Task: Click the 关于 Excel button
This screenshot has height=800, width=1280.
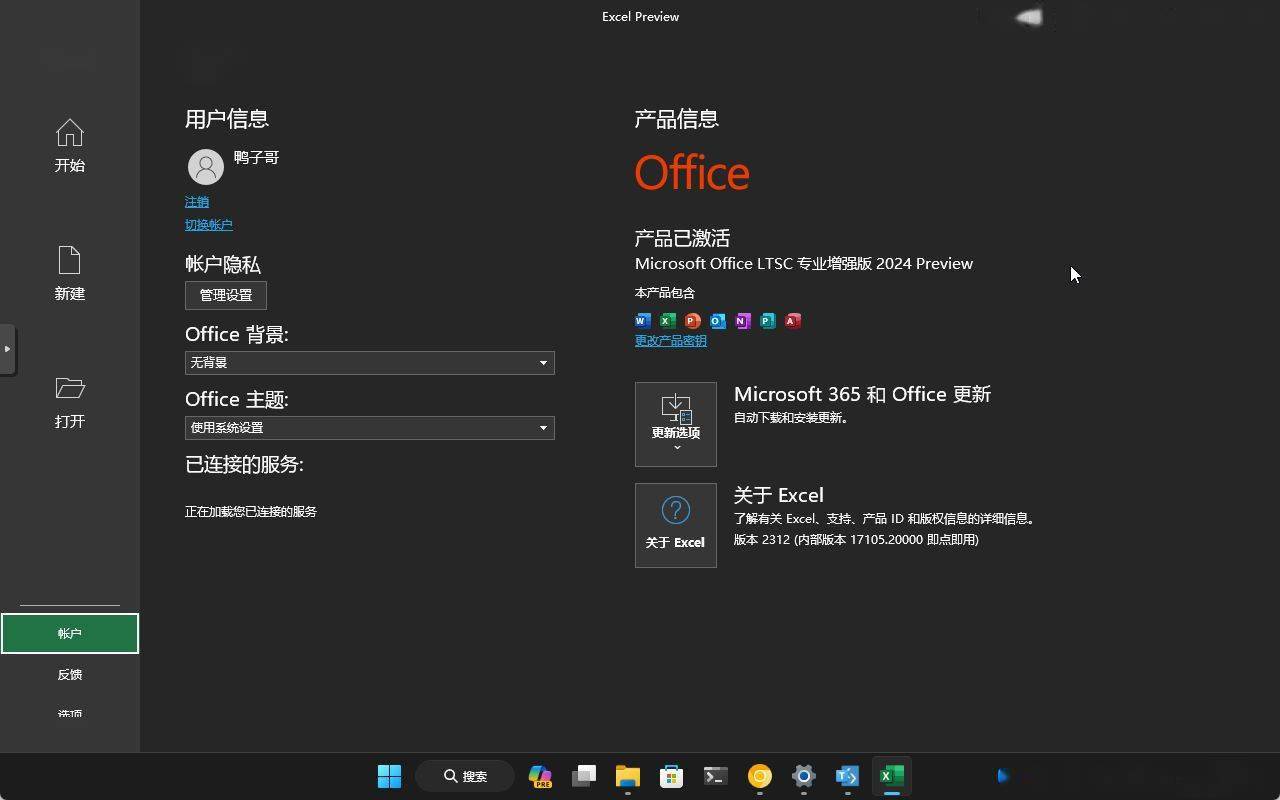Action: pos(676,526)
